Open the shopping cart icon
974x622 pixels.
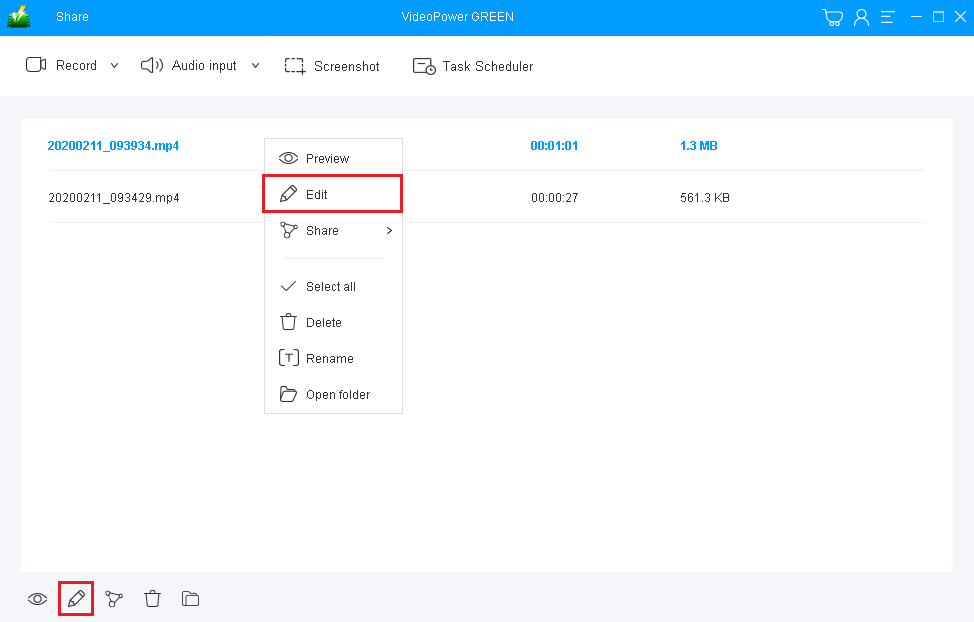click(832, 17)
